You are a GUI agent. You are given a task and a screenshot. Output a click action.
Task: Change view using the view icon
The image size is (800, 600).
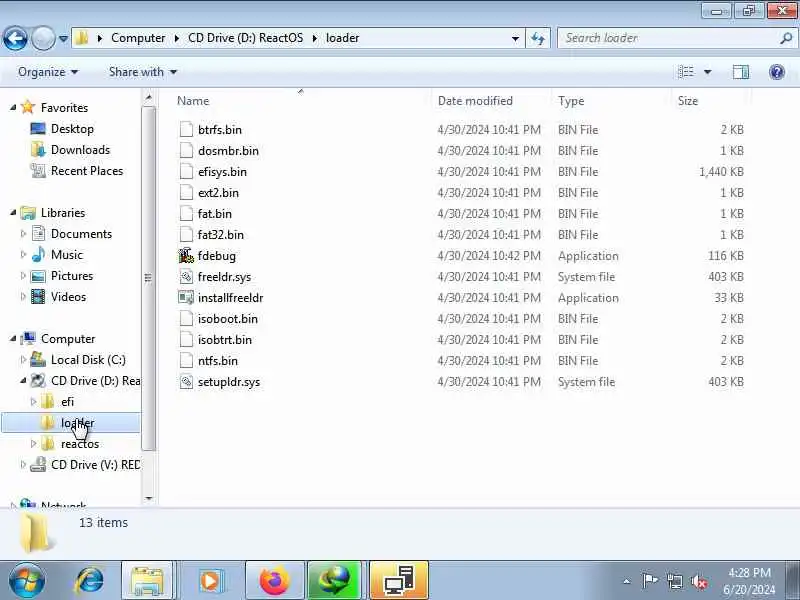click(686, 72)
